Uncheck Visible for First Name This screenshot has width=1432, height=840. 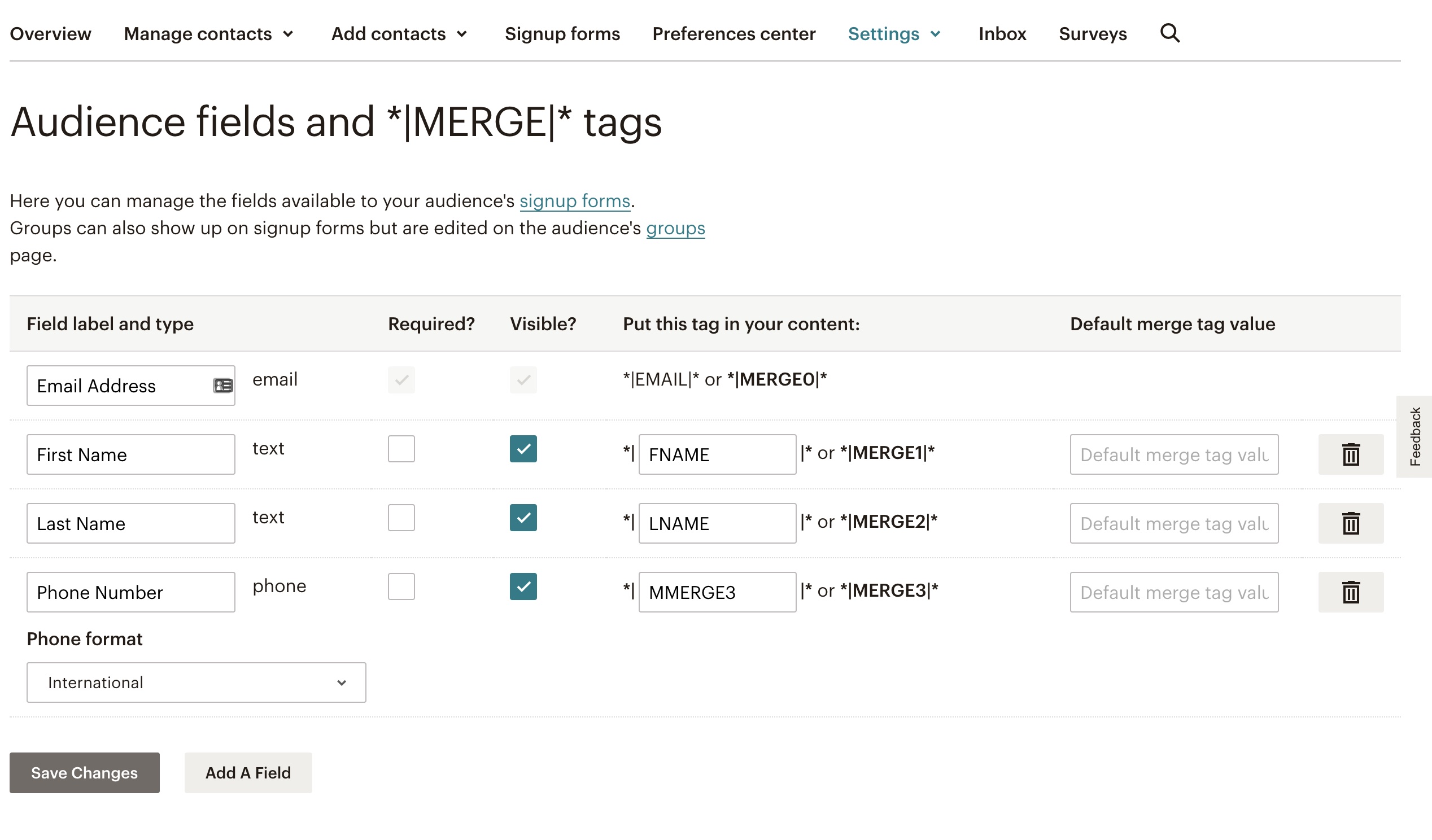(x=523, y=449)
